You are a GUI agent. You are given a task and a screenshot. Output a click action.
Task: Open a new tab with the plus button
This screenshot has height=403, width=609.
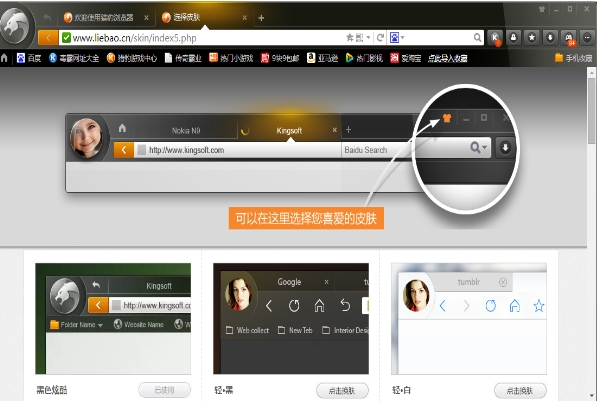click(261, 18)
